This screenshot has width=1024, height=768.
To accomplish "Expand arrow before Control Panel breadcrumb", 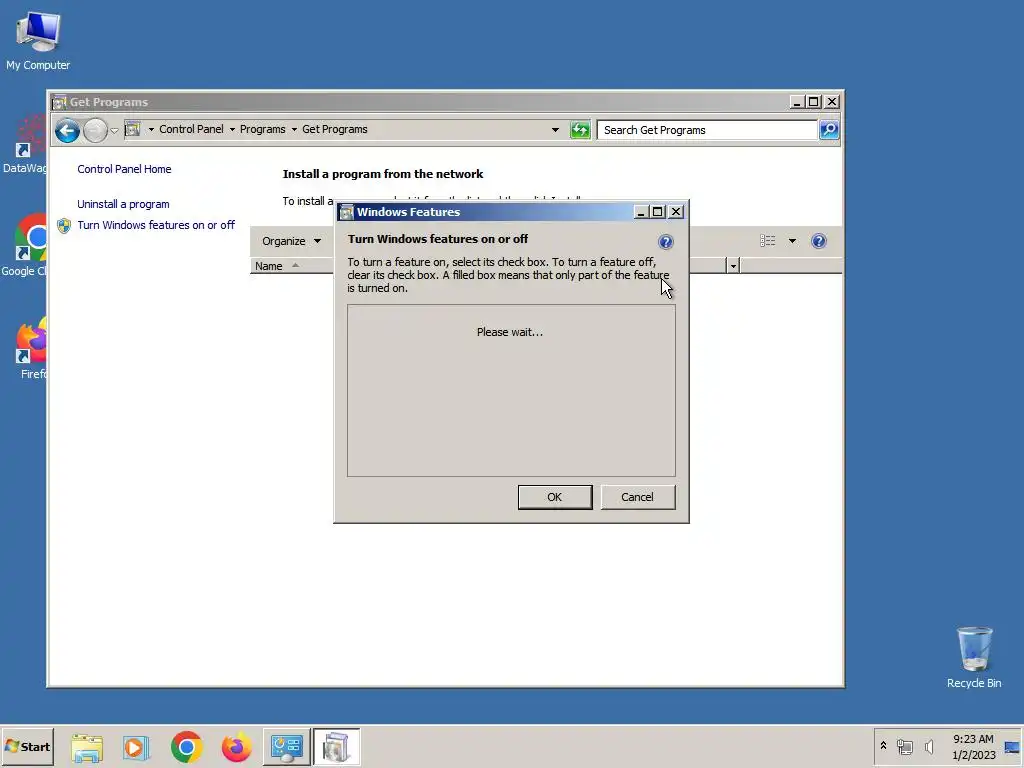I will tap(151, 129).
